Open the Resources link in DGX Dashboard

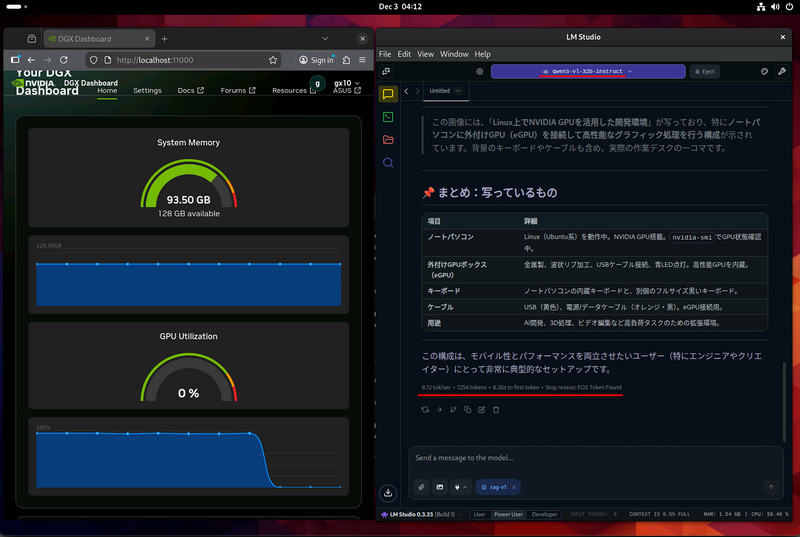point(294,91)
